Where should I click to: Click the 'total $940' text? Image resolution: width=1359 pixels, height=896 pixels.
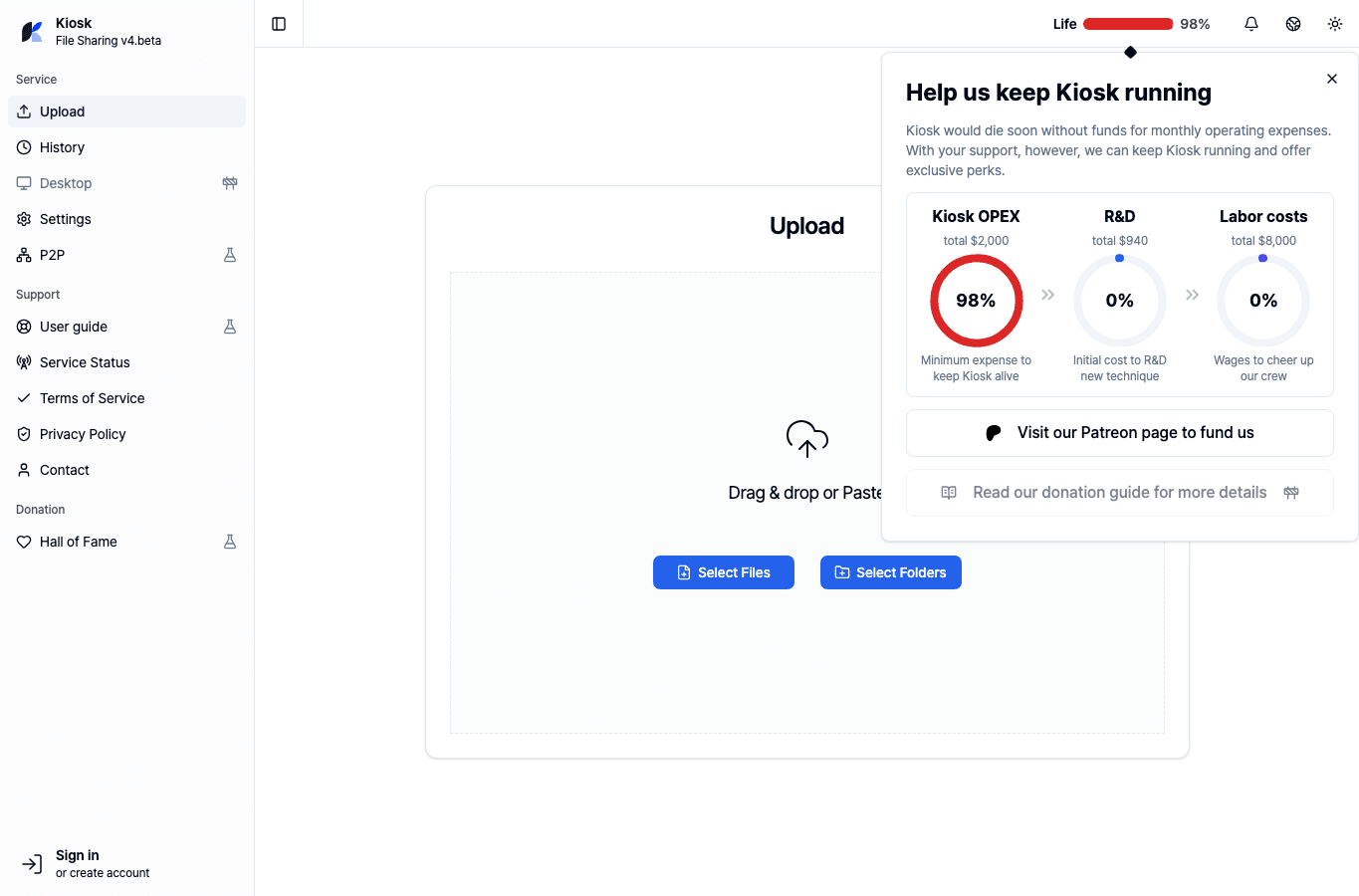(1120, 241)
